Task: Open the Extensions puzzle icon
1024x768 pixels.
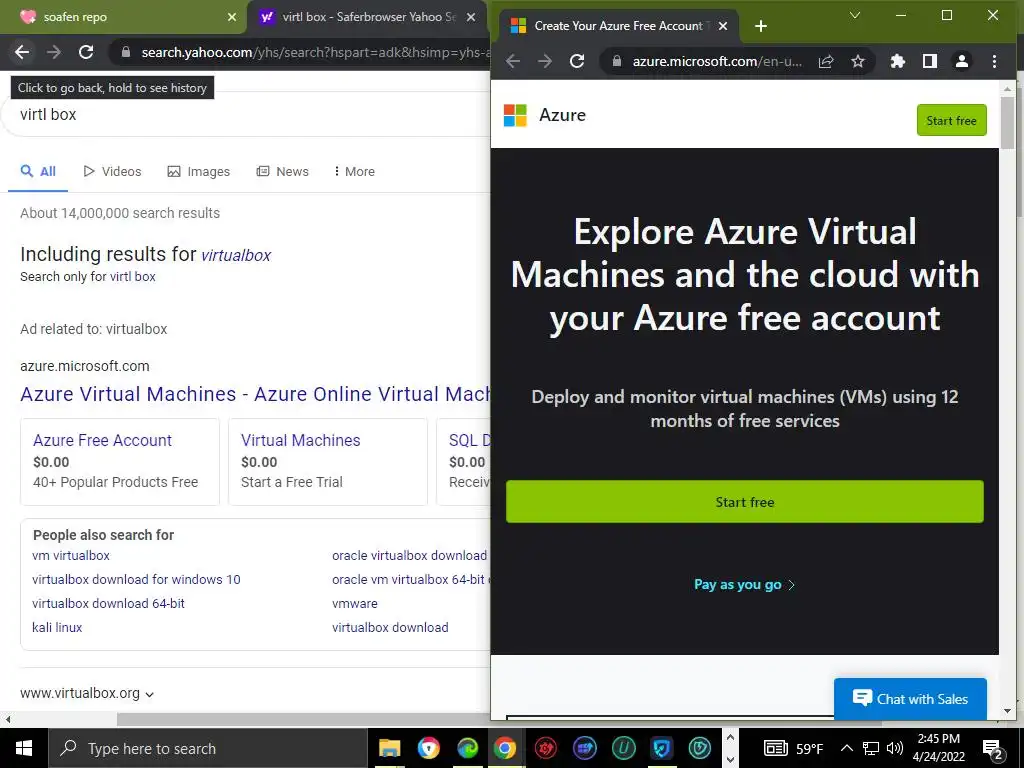Action: tap(898, 61)
